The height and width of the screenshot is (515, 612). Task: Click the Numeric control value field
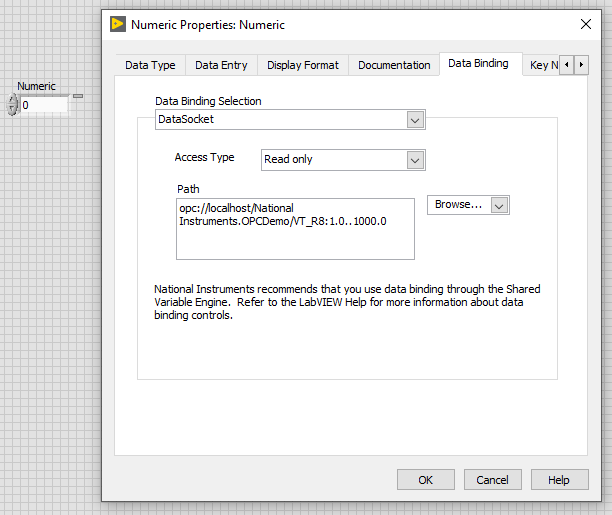pos(44,104)
